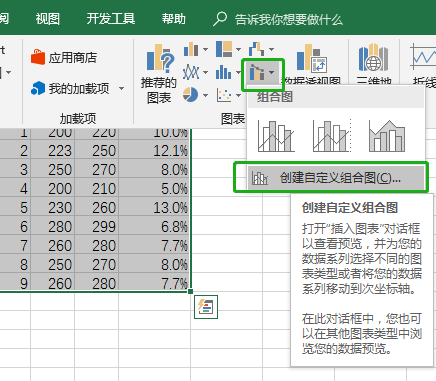Open My Add-ins
Image resolution: width=436 pixels, height=381 pixels.
(70, 88)
